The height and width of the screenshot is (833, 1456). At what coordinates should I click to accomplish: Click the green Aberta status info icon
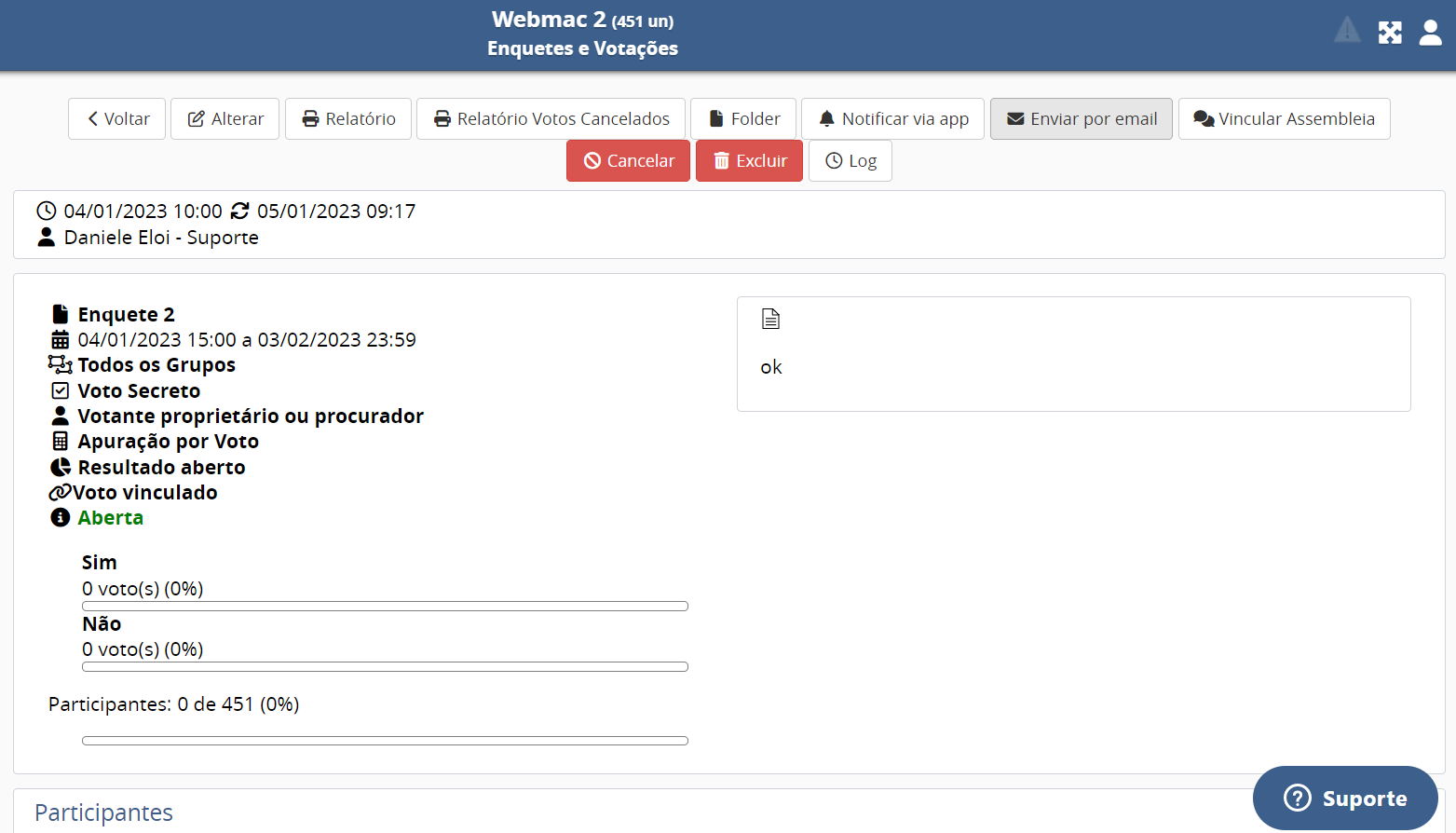pyautogui.click(x=61, y=517)
